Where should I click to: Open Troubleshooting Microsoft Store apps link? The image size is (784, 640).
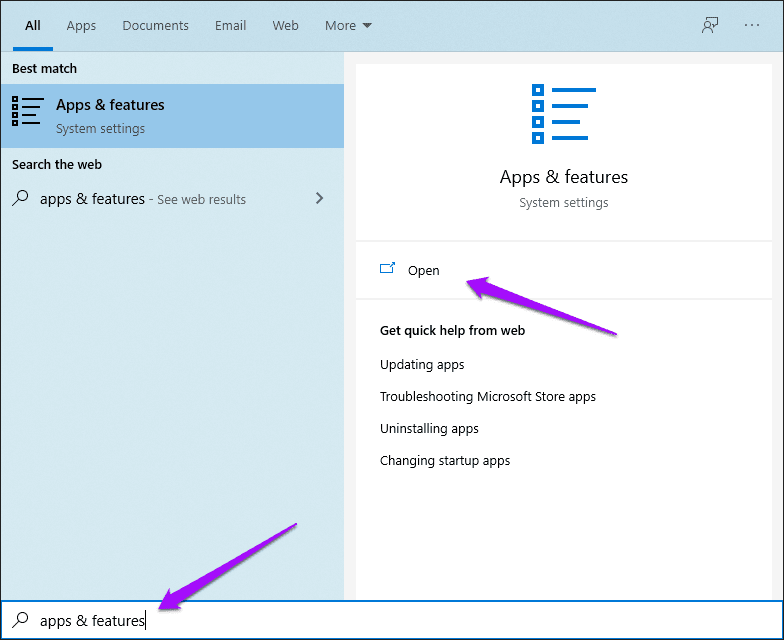[x=488, y=396]
